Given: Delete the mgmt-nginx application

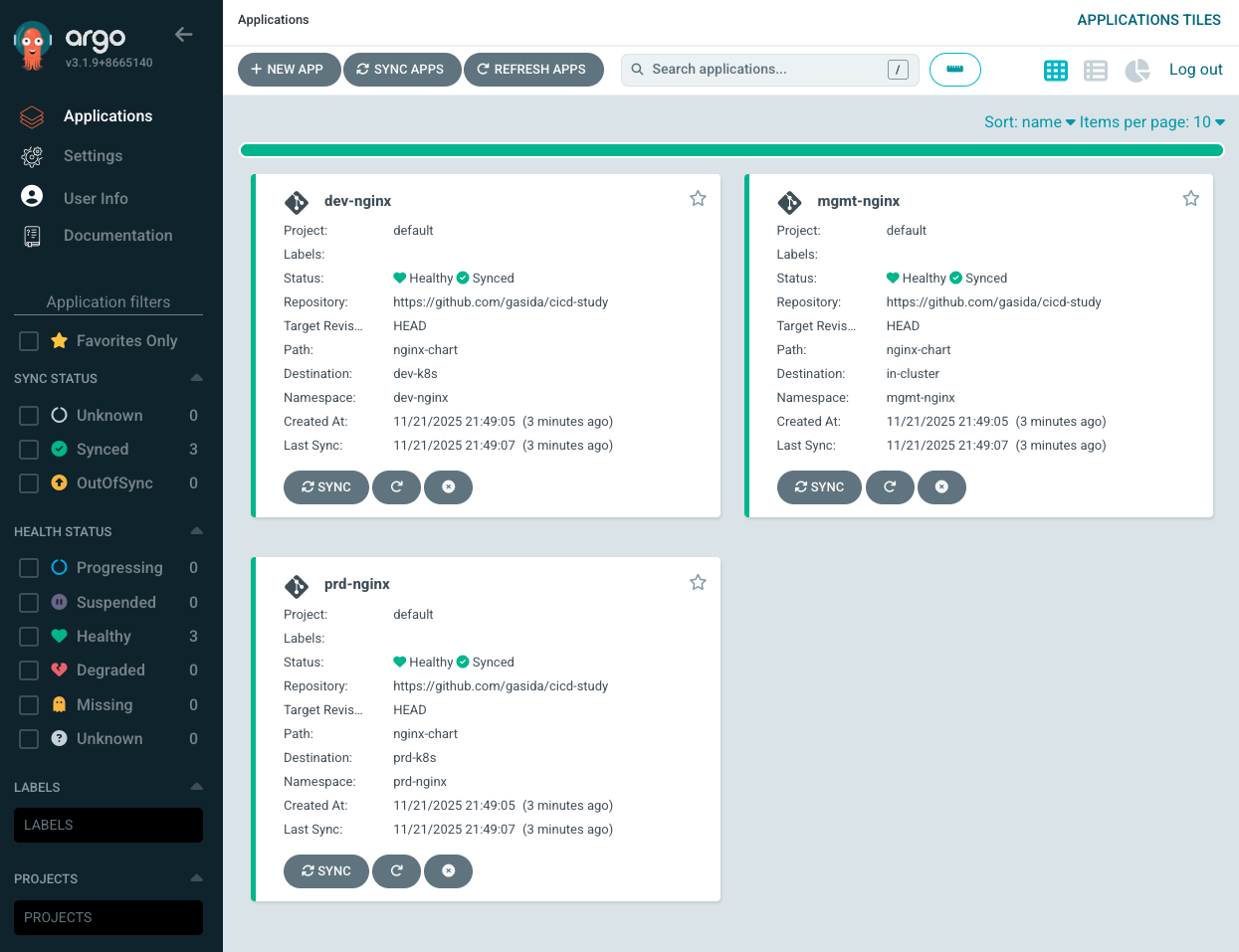Looking at the screenshot, I should (x=941, y=487).
